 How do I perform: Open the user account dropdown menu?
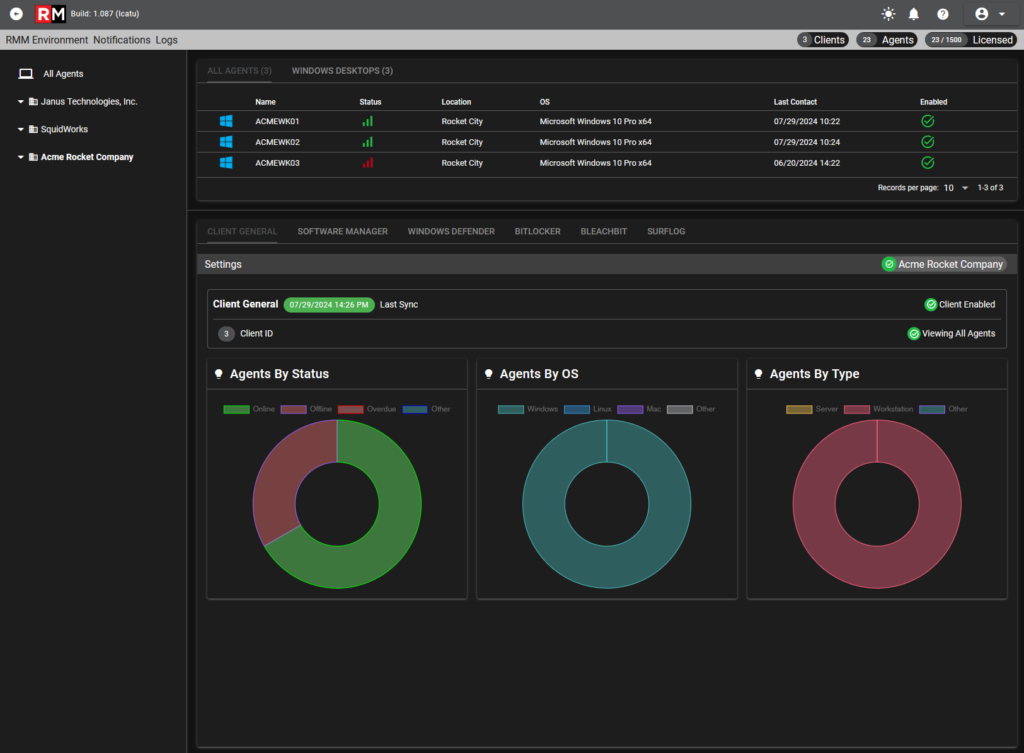click(989, 14)
